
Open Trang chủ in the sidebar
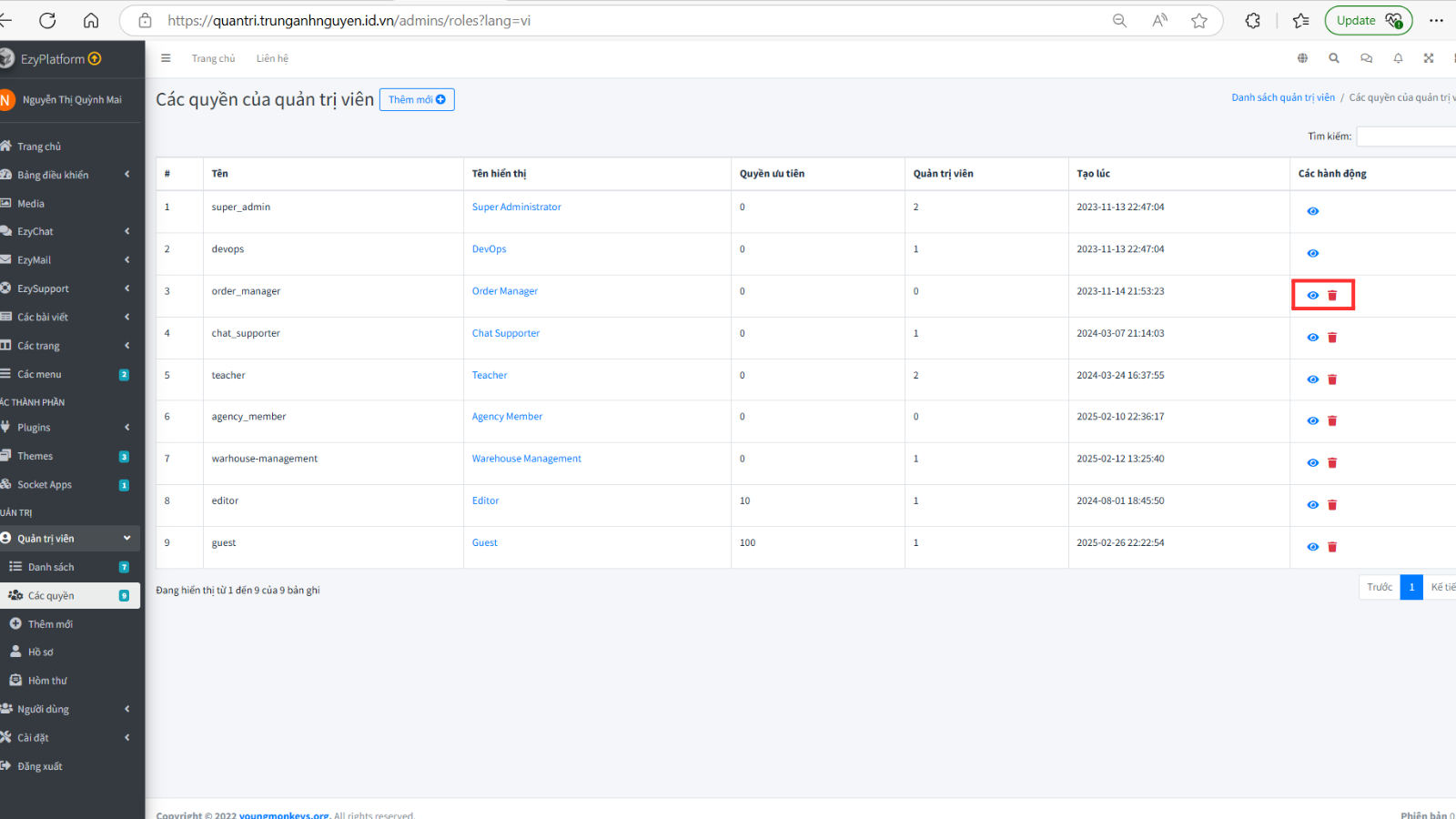pos(70,147)
